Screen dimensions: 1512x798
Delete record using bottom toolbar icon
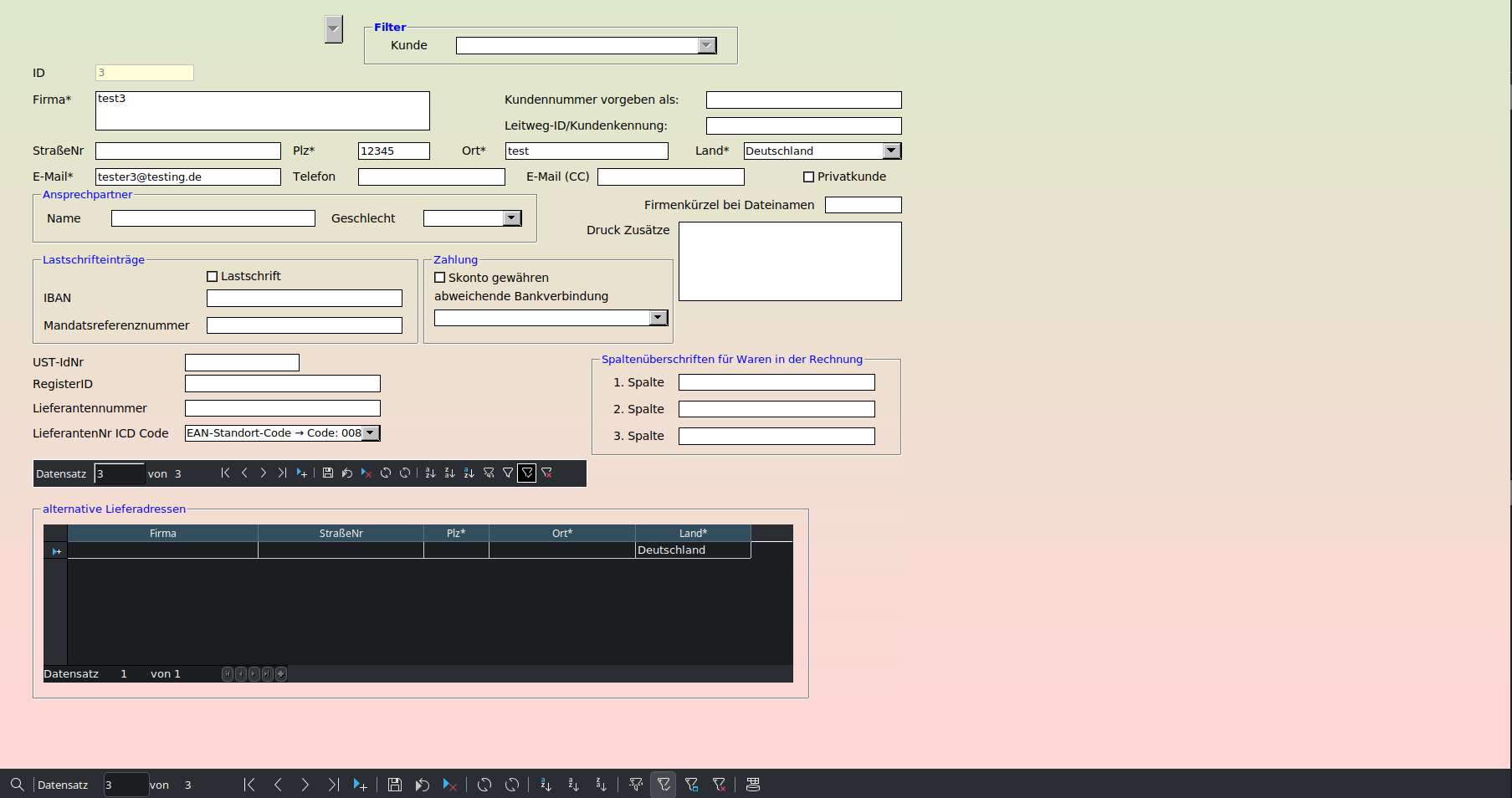(450, 785)
